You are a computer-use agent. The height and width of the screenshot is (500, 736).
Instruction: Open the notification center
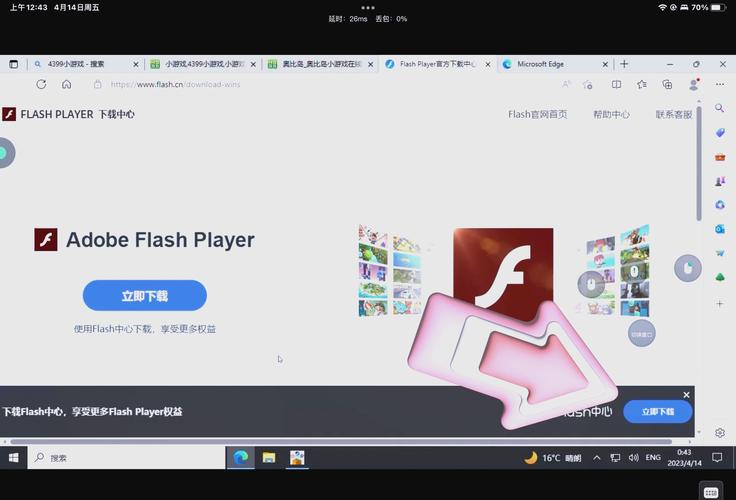pos(717,458)
